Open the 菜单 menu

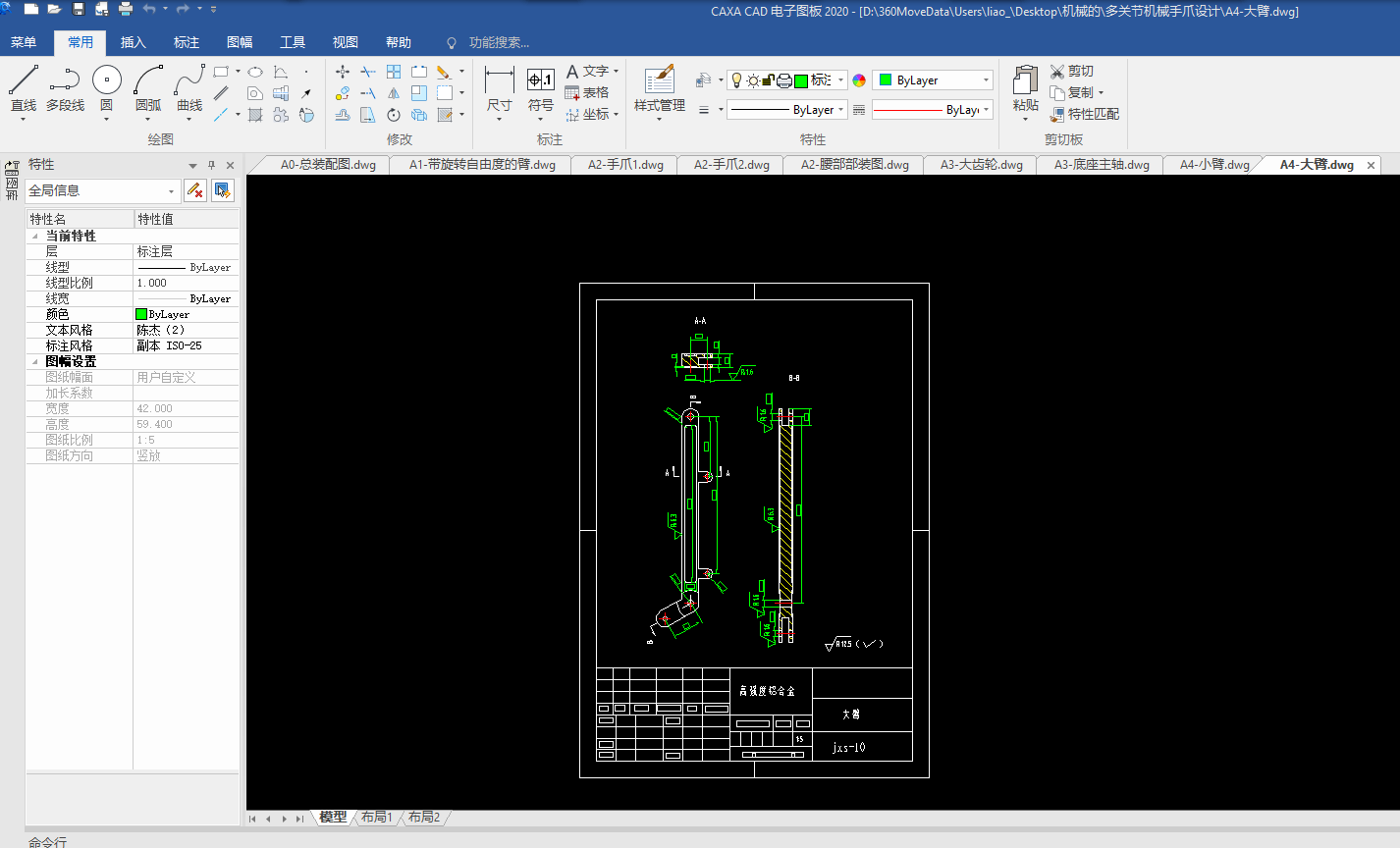click(24, 42)
